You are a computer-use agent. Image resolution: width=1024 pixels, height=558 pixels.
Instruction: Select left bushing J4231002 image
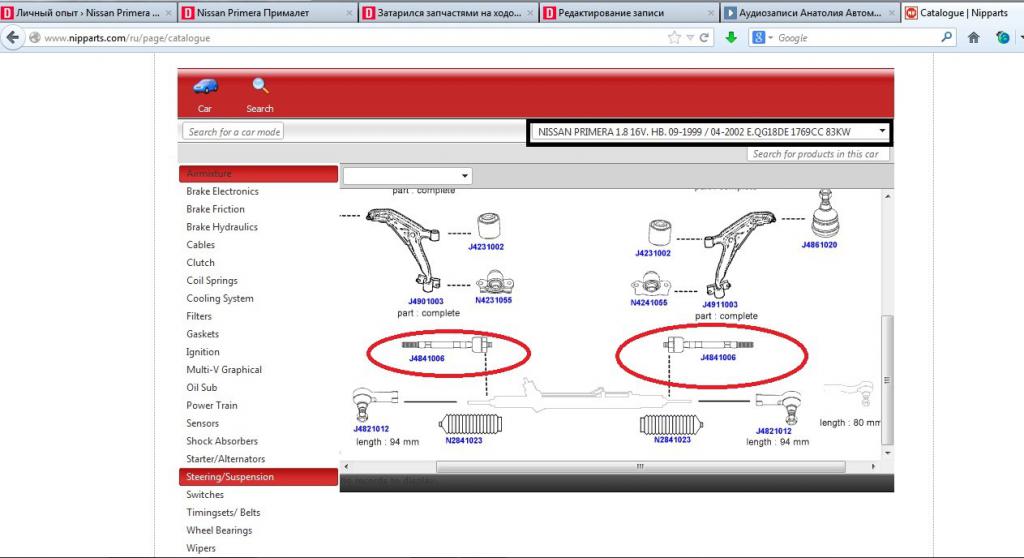pyautogui.click(x=488, y=226)
